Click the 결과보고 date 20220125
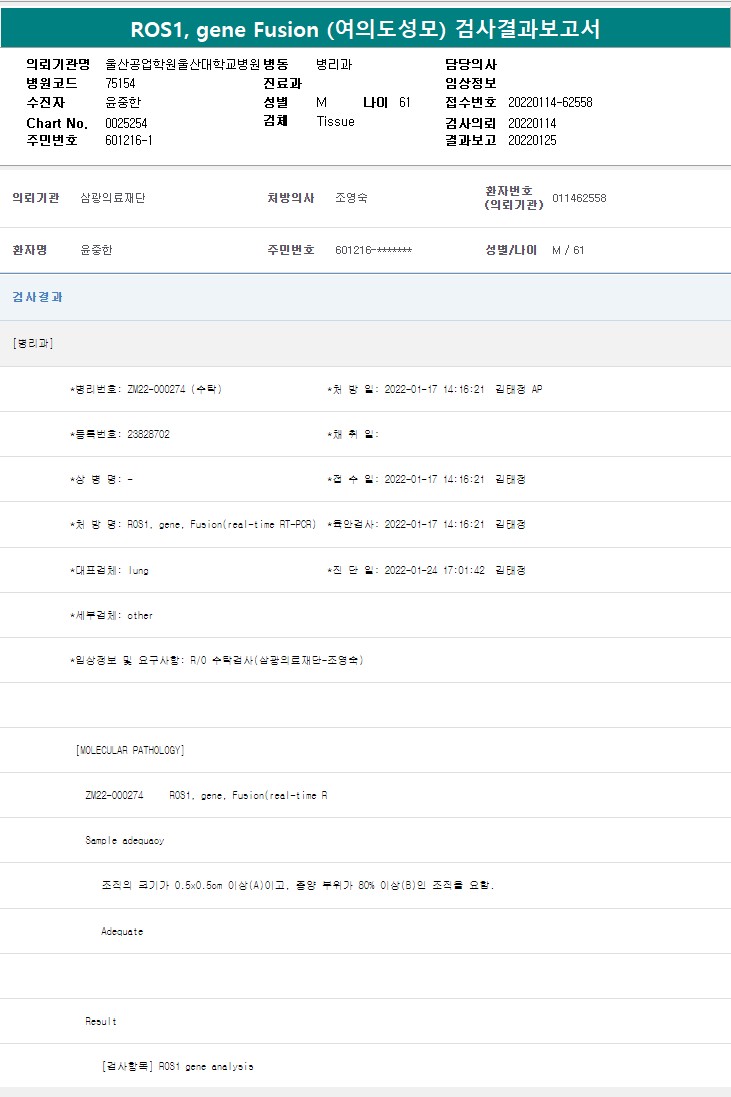 [x=532, y=141]
